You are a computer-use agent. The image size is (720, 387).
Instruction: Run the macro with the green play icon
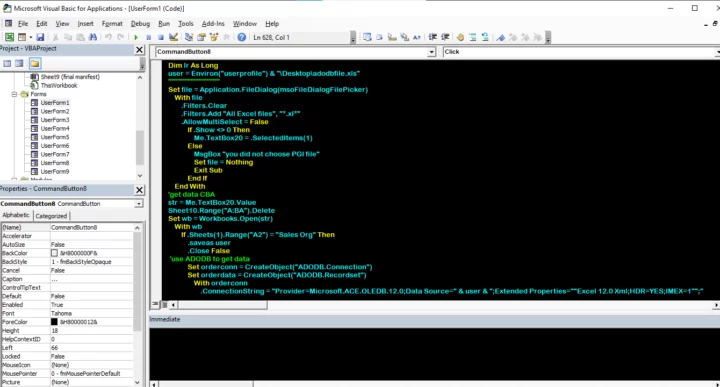[x=136, y=37]
